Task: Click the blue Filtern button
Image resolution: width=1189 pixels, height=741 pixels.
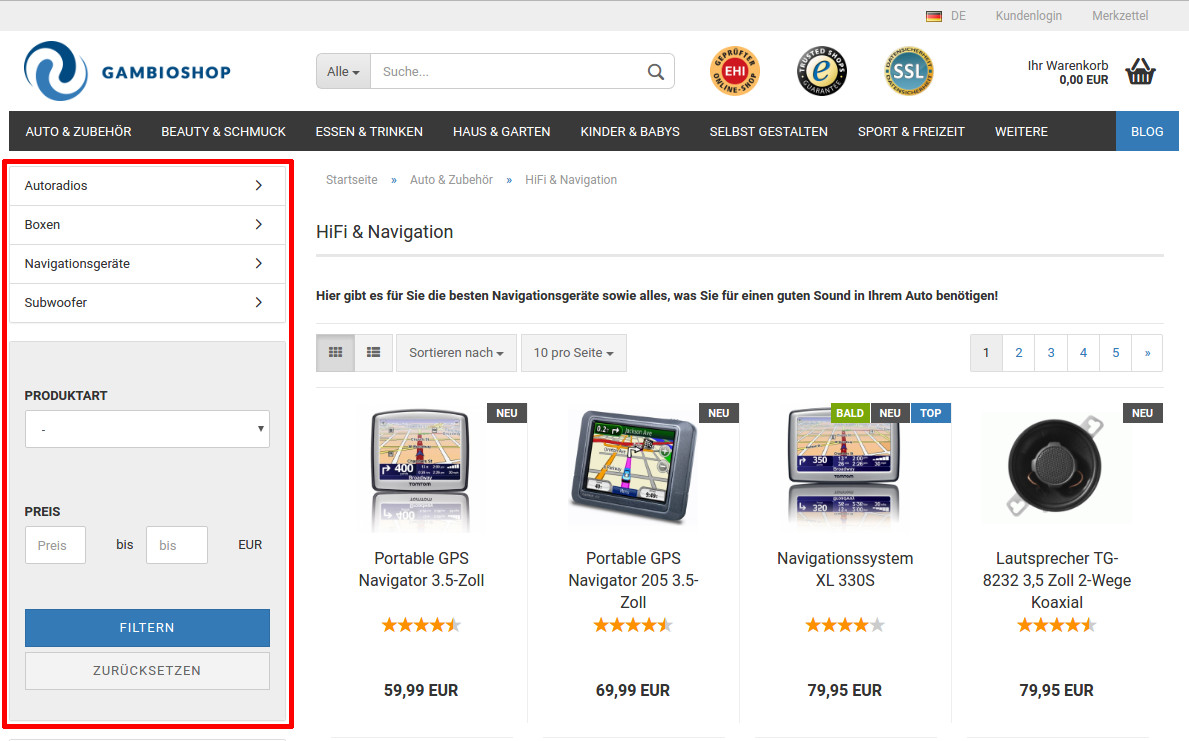Action: point(147,628)
